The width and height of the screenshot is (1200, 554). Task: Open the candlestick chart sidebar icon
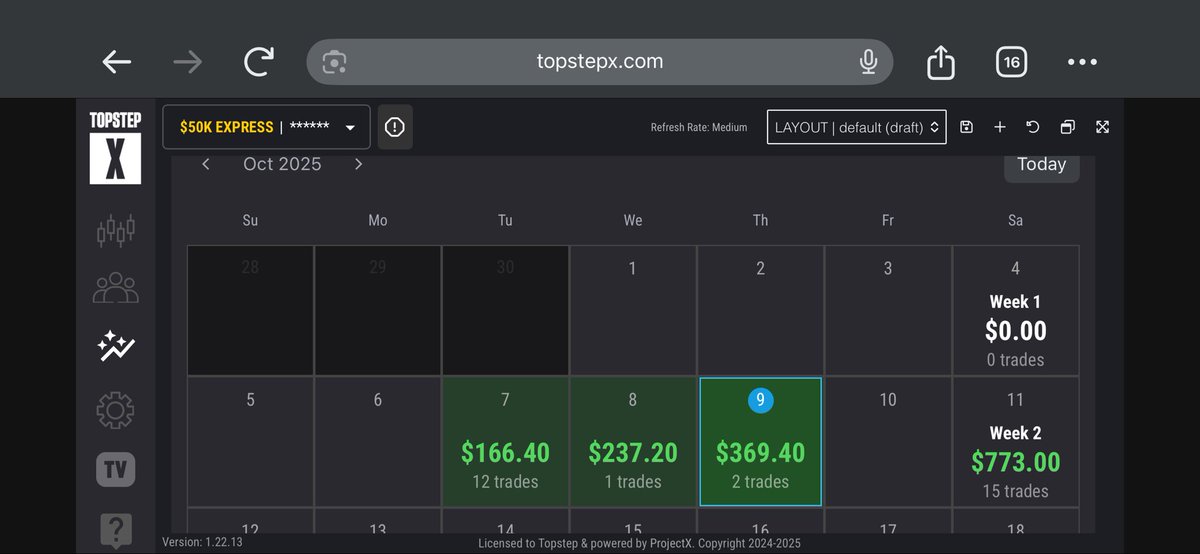click(x=115, y=231)
